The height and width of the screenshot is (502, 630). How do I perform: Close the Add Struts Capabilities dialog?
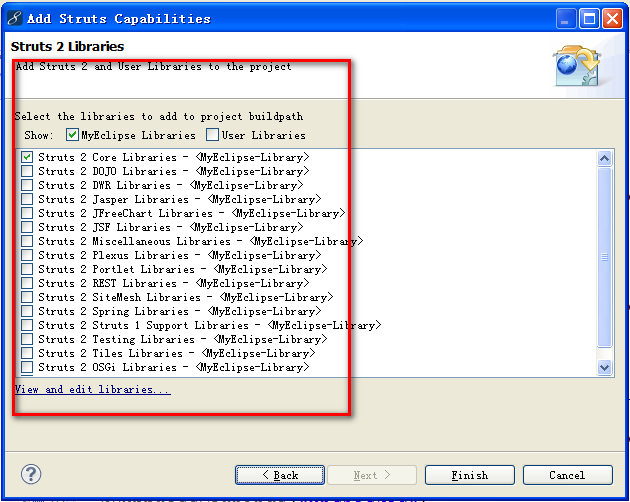[x=612, y=19]
